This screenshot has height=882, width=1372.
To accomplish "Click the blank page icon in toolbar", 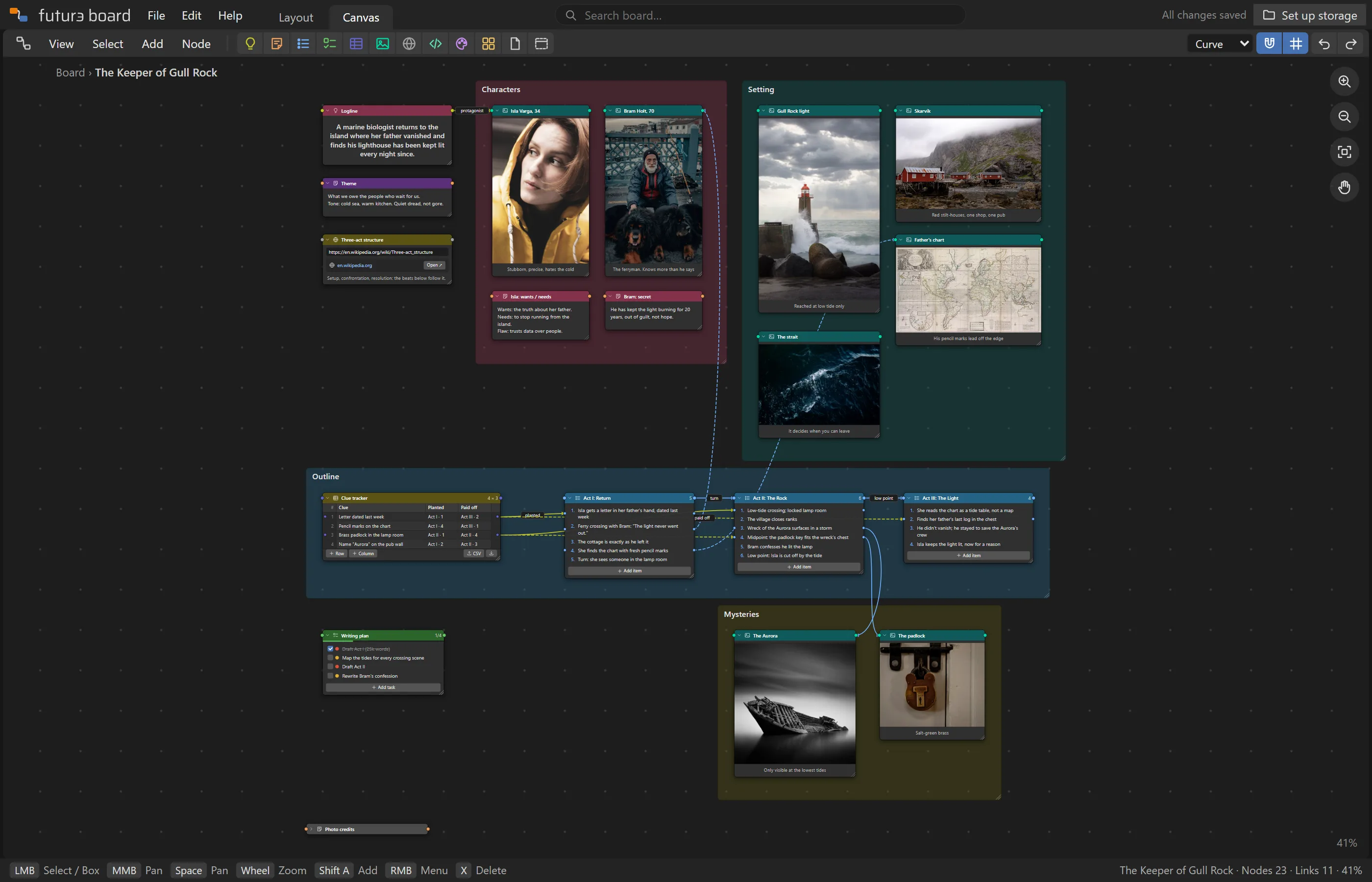I will pos(515,44).
